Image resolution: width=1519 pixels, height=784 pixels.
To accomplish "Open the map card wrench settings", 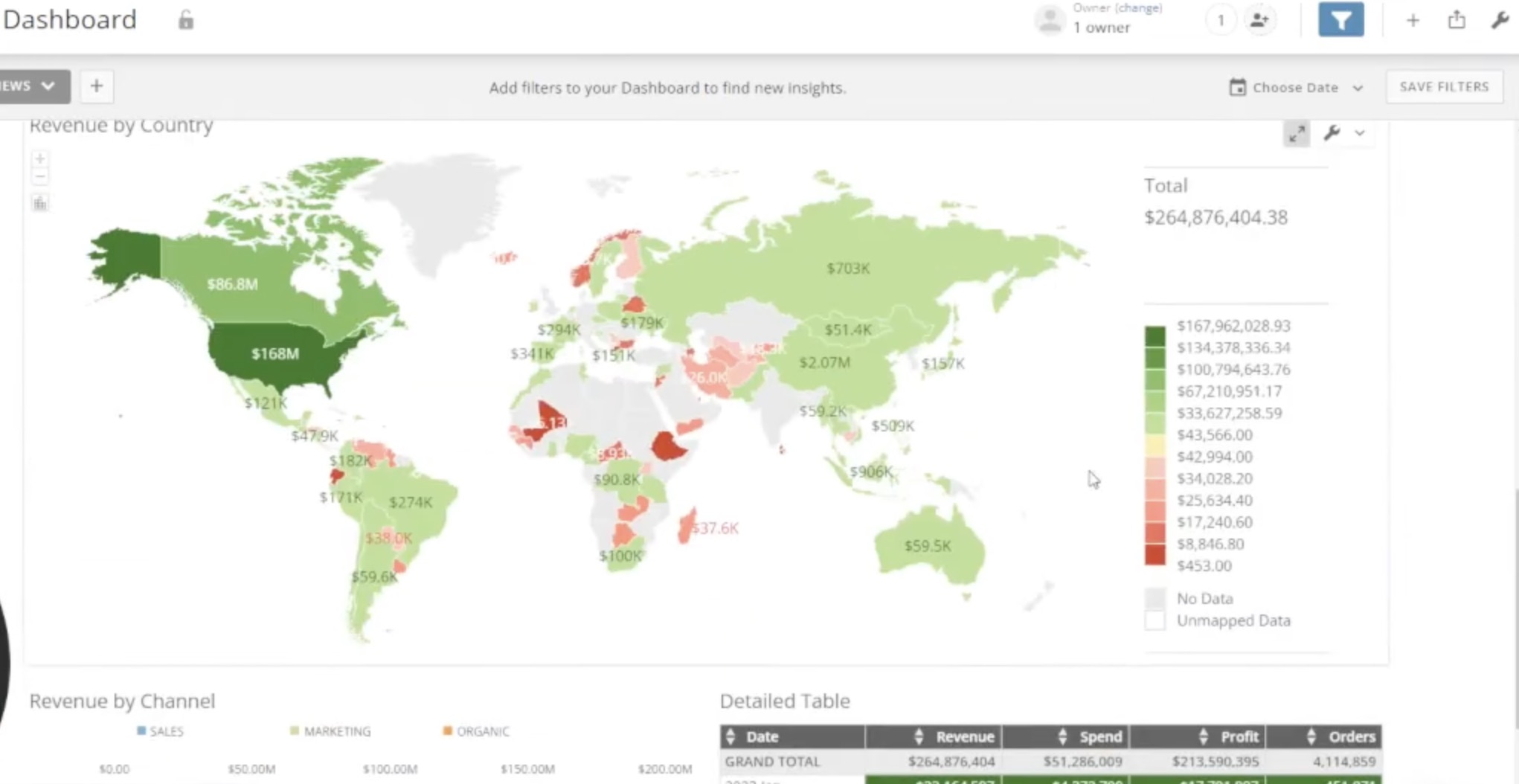I will click(1332, 133).
